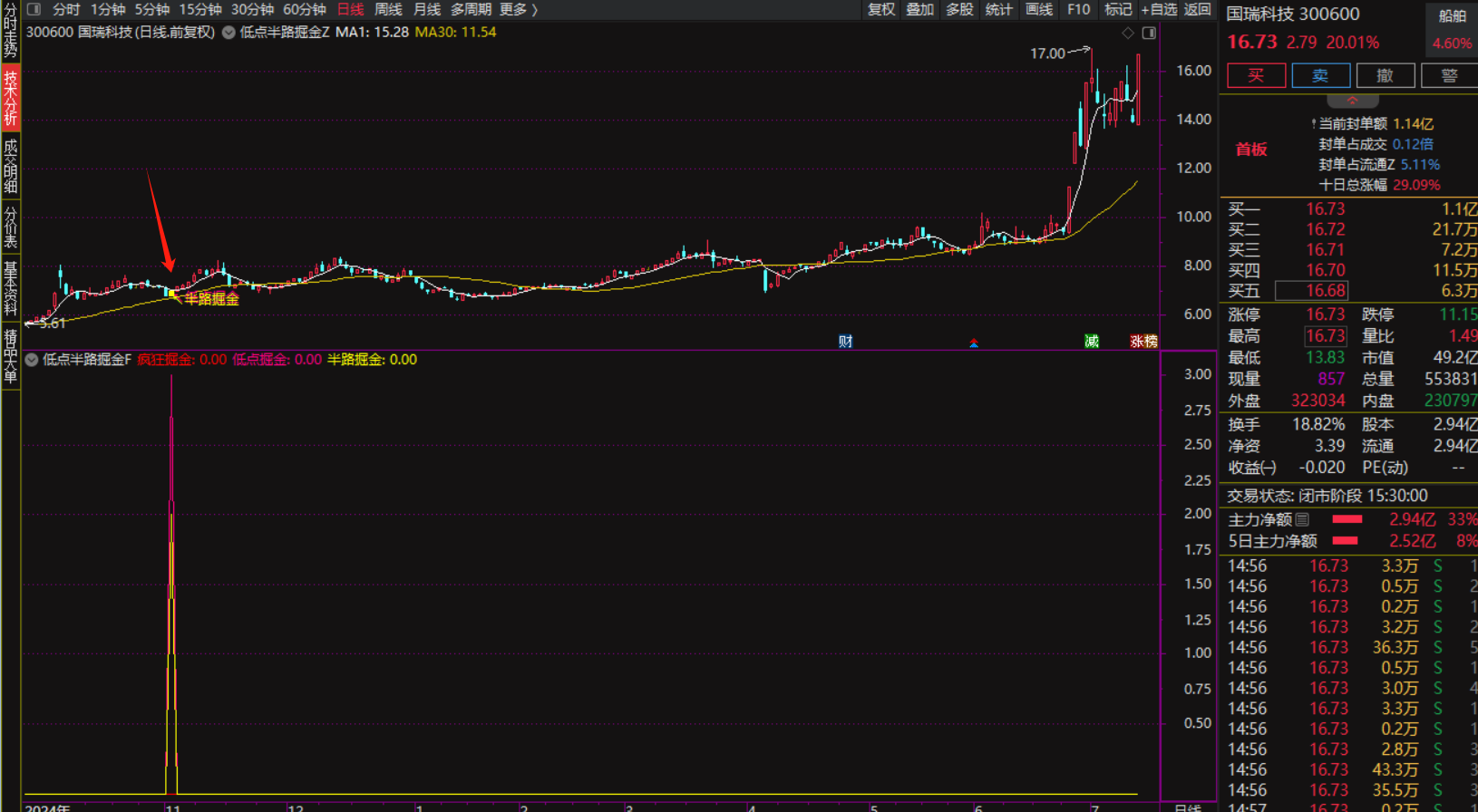Click the 财 event marker on chart
This screenshot has height=812, width=1478.
(845, 341)
